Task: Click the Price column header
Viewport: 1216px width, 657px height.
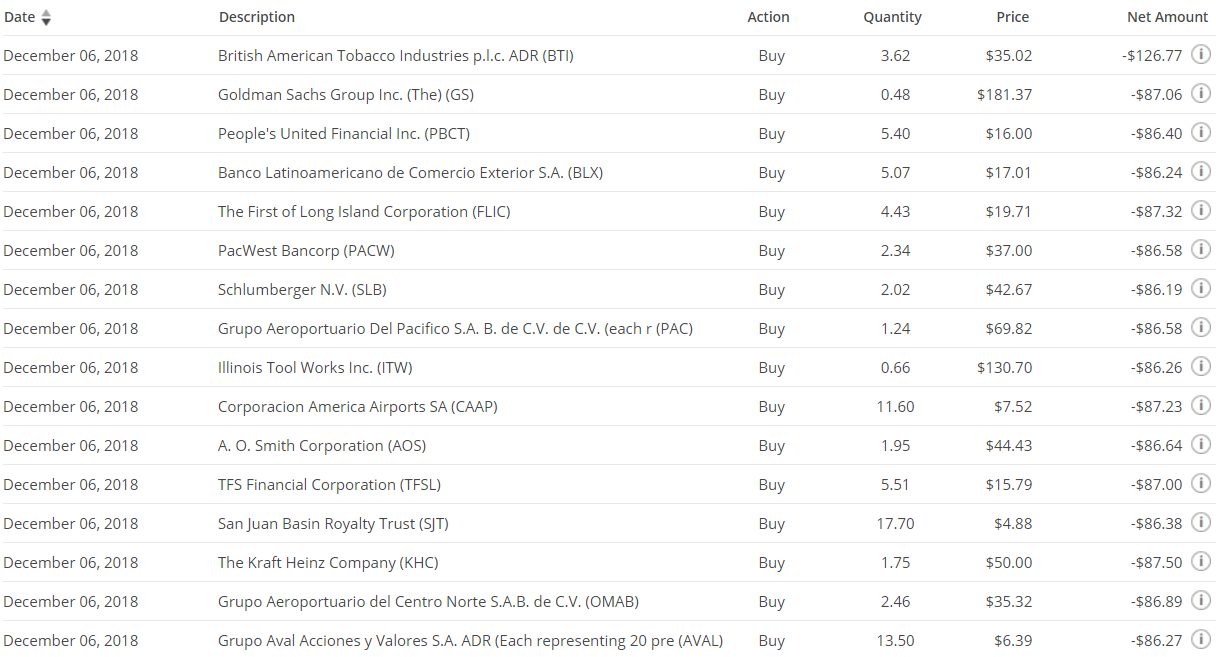Action: coord(1012,17)
